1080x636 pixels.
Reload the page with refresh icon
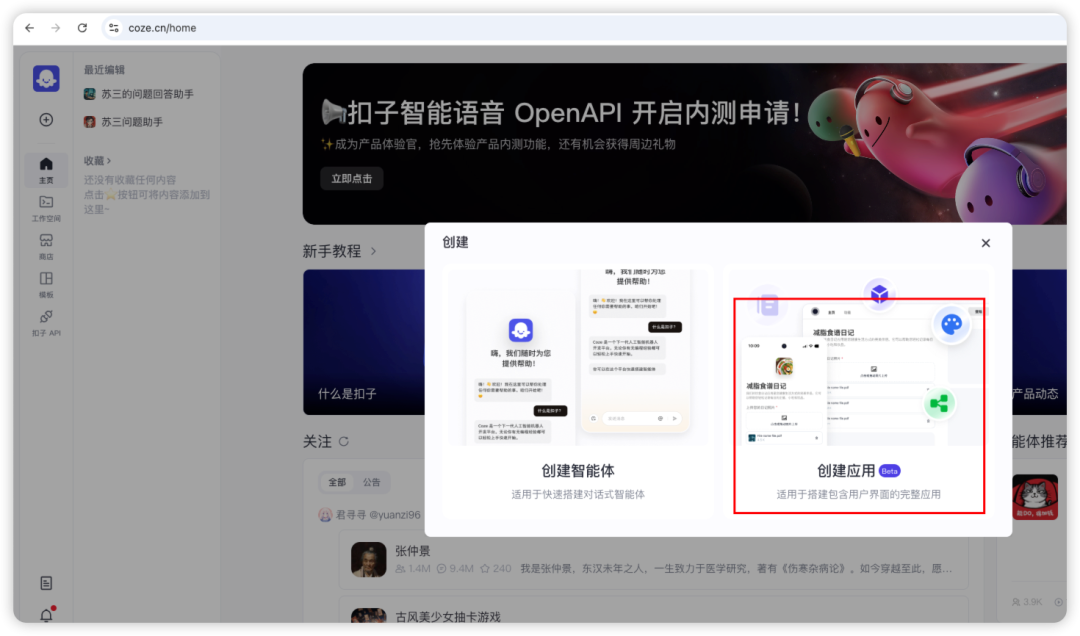(83, 28)
